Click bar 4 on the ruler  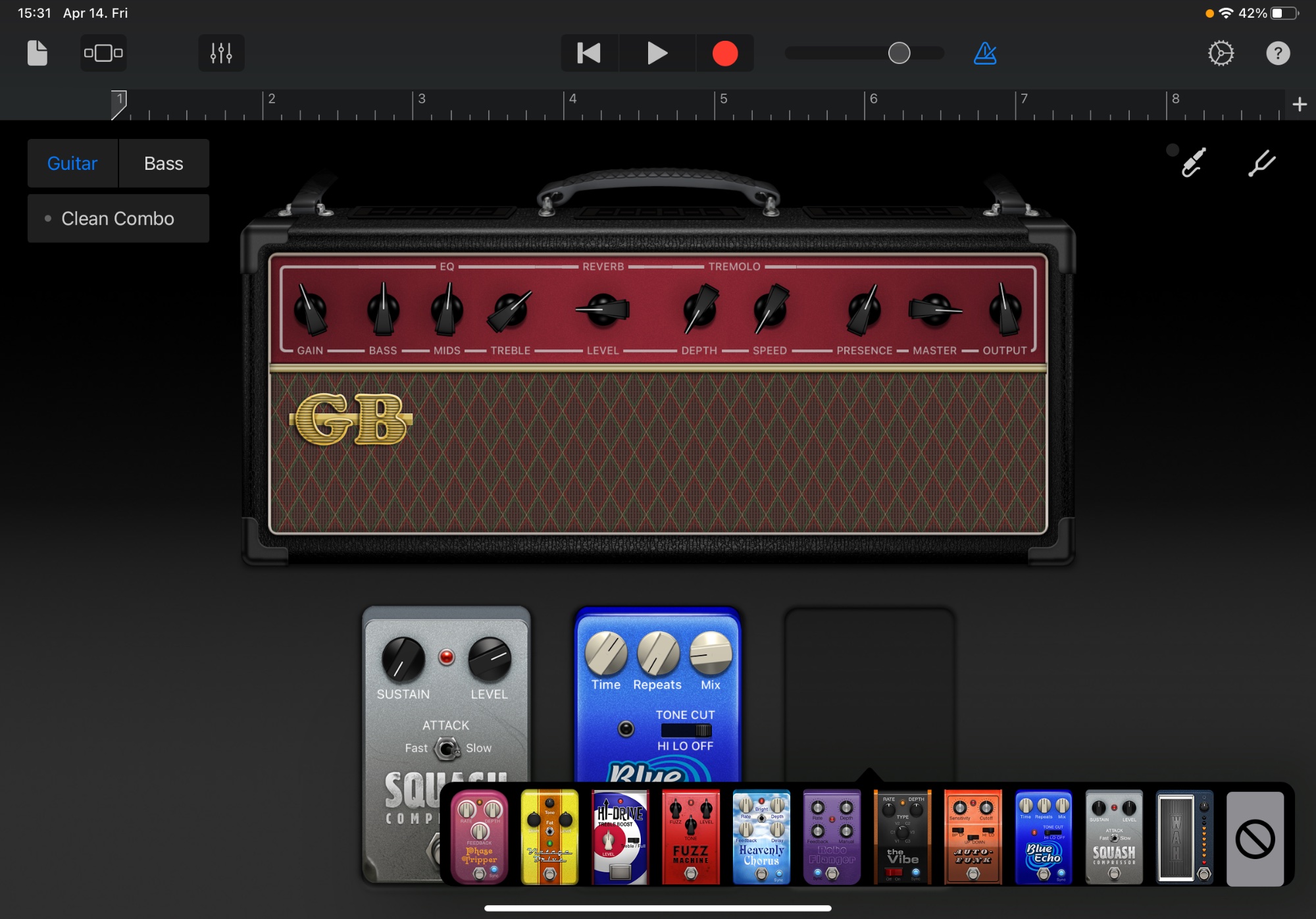coord(573,99)
